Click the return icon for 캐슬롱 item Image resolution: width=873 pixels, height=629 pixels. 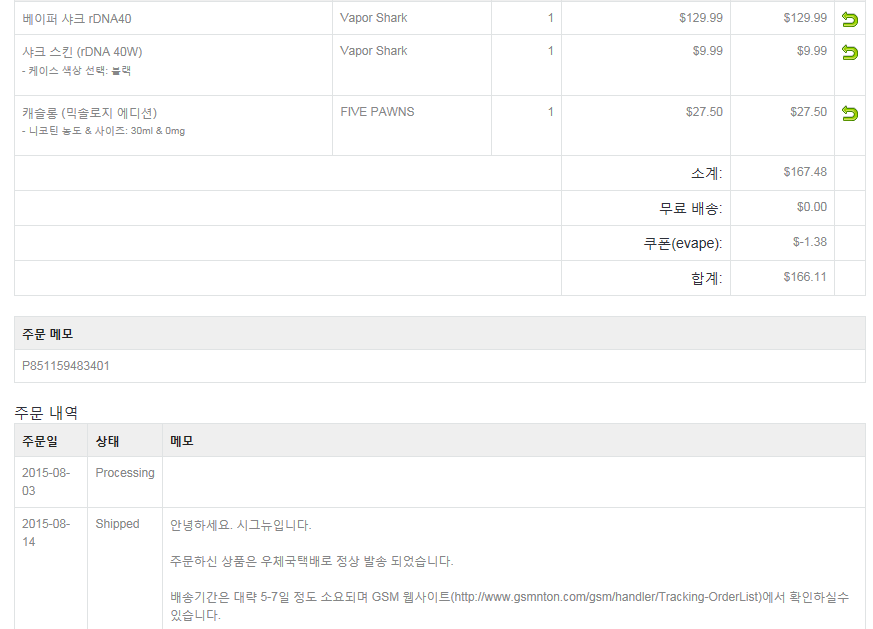[850, 113]
